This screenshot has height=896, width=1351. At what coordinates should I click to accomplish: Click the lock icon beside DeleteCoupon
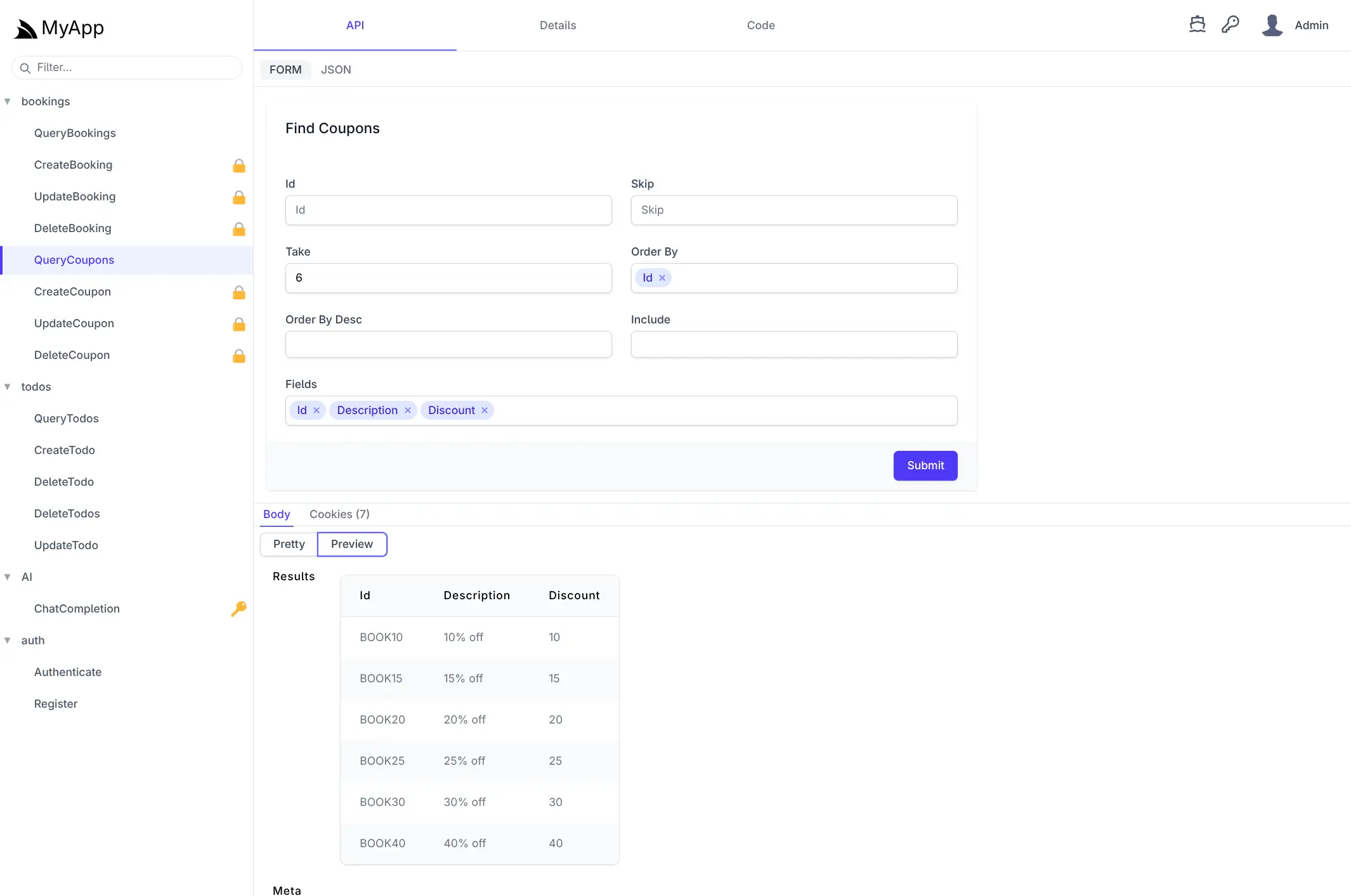pyautogui.click(x=239, y=356)
